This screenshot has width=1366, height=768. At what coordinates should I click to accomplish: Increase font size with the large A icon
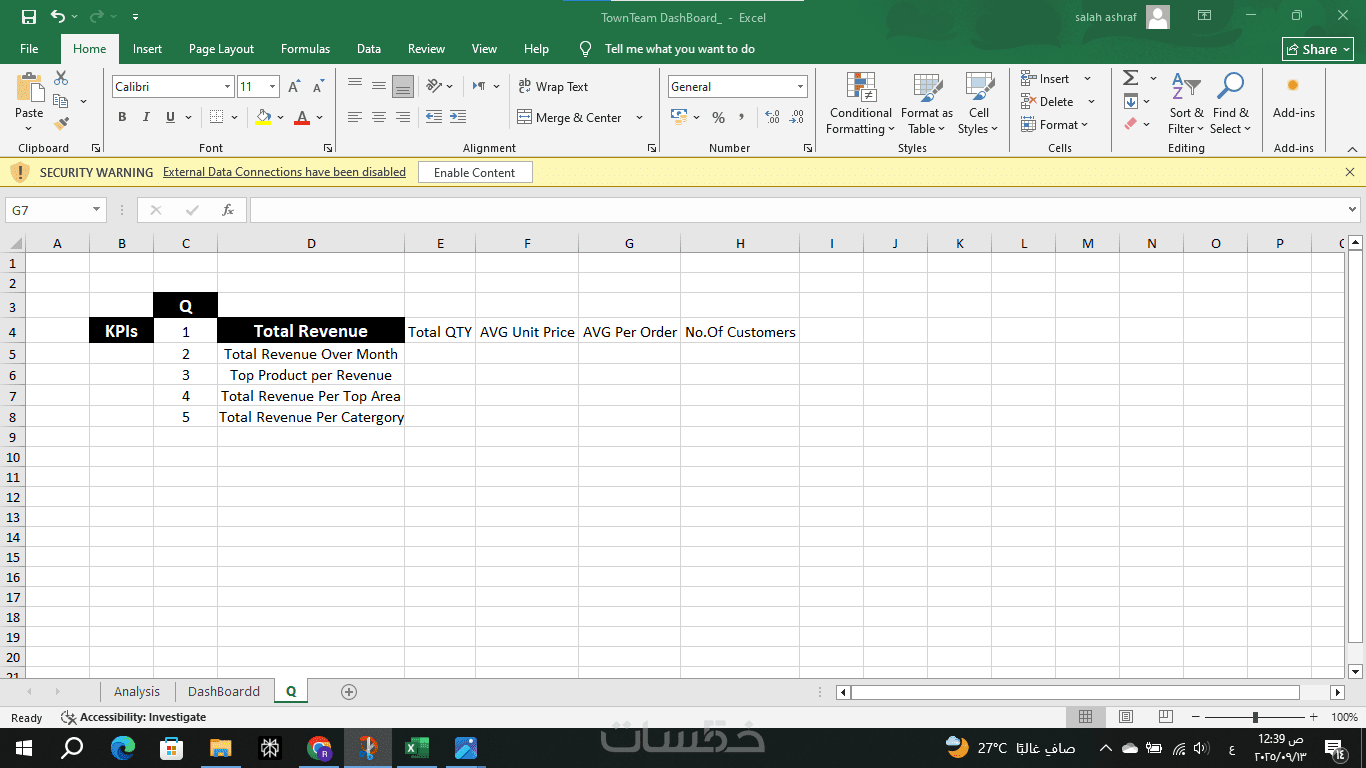click(x=294, y=87)
